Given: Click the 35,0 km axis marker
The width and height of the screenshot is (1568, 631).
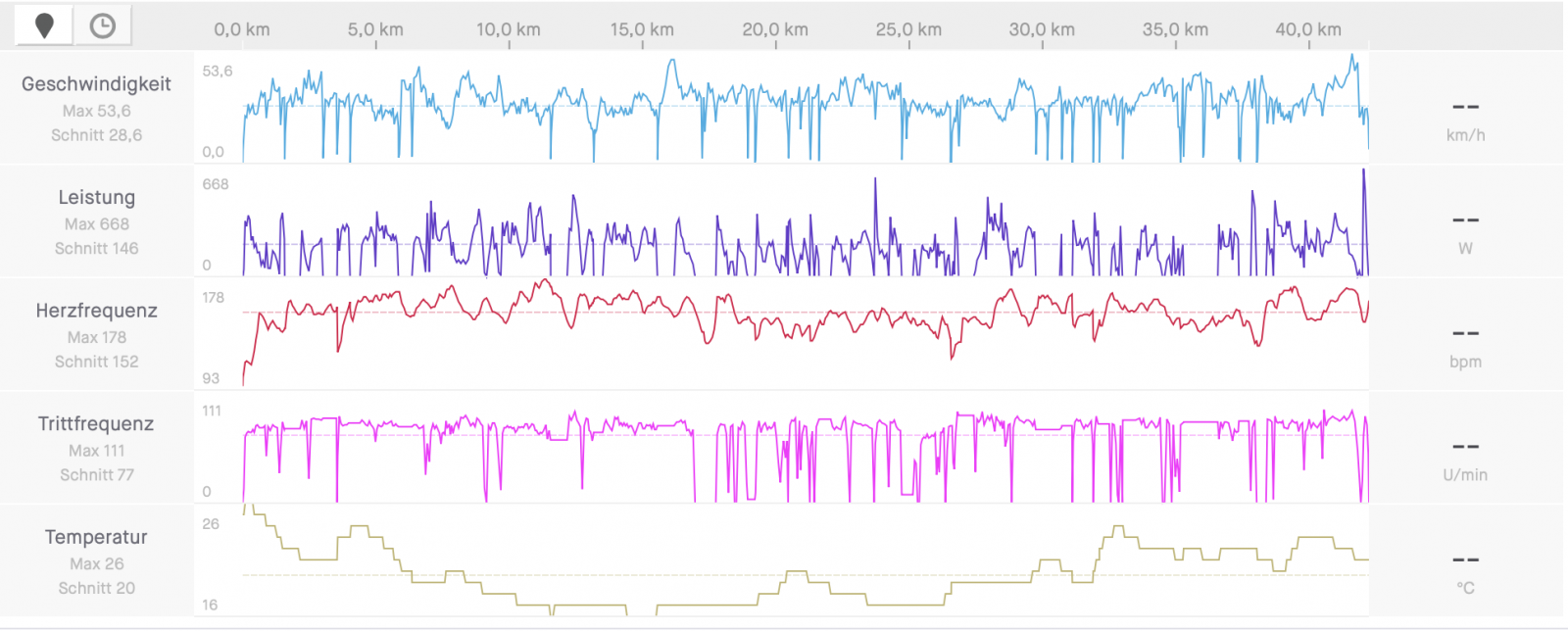Looking at the screenshot, I should point(1175,29).
